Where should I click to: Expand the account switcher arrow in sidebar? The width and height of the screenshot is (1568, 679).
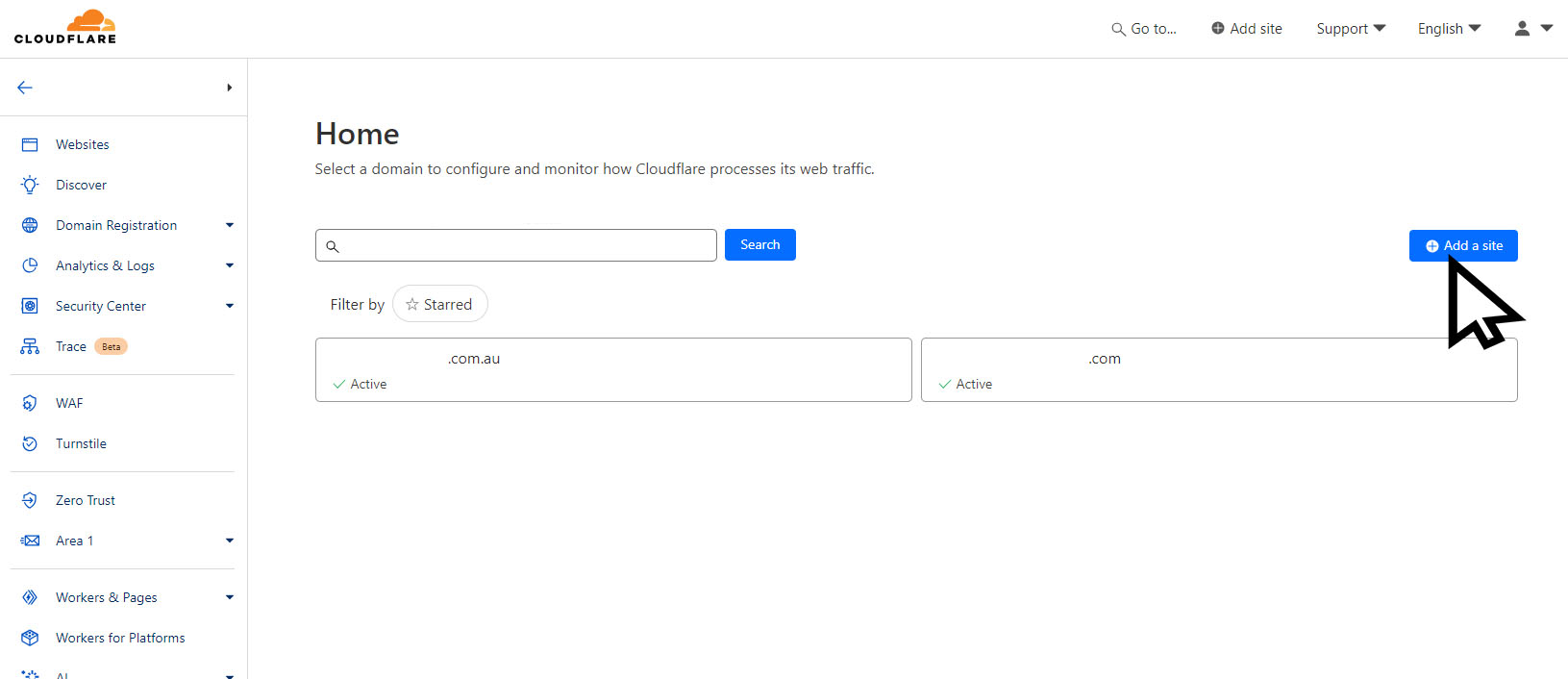(229, 88)
